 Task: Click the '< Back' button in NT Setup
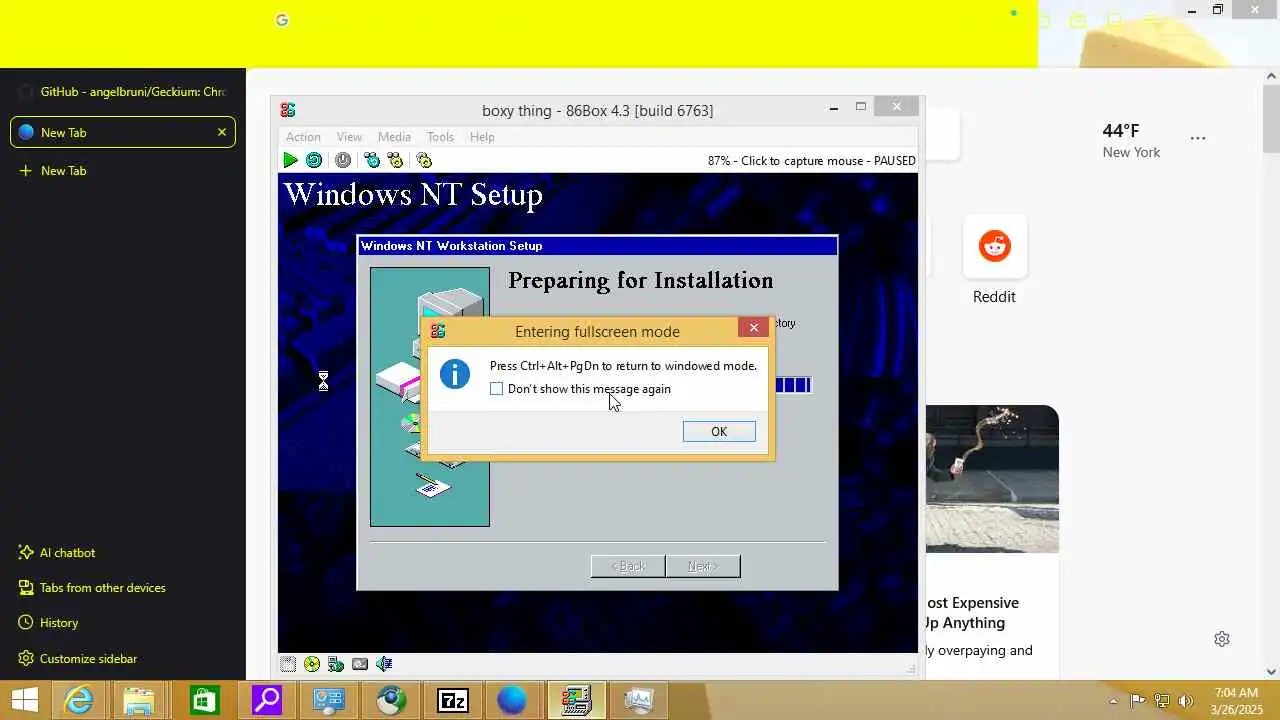(x=628, y=566)
